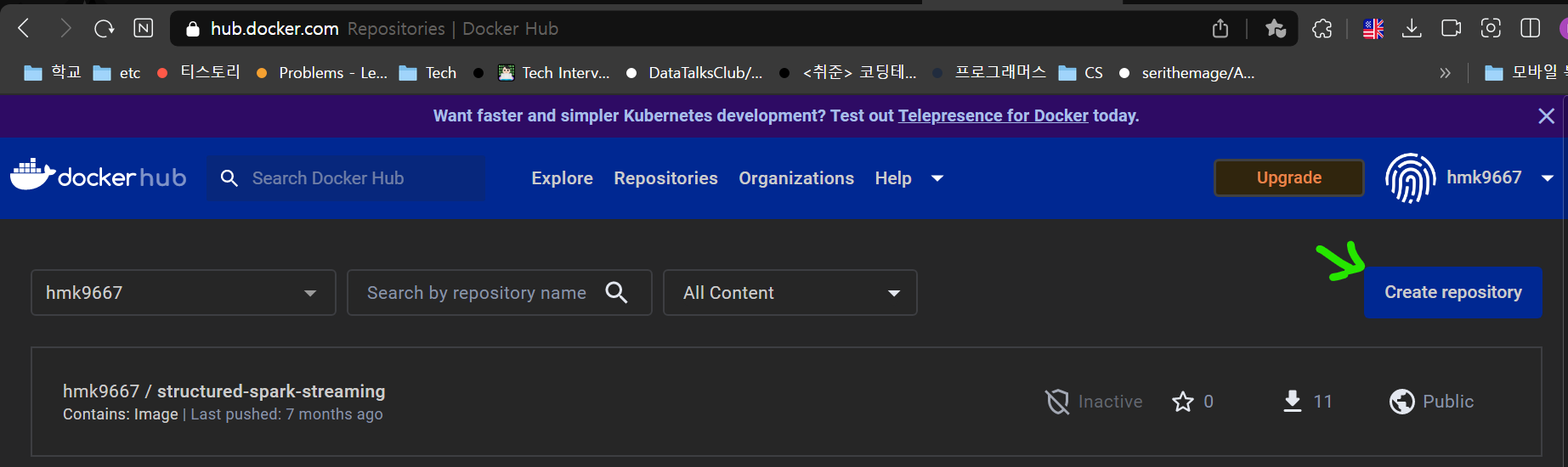This screenshot has height=467, width=1568.
Task: Open the CS bookmarks folder
Action: click(x=1081, y=73)
